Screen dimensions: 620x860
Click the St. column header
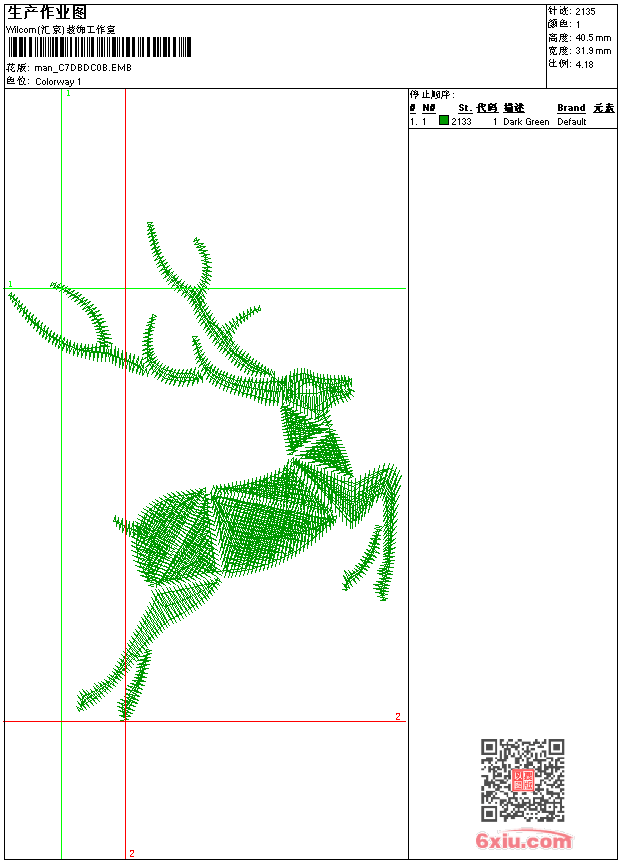464,108
